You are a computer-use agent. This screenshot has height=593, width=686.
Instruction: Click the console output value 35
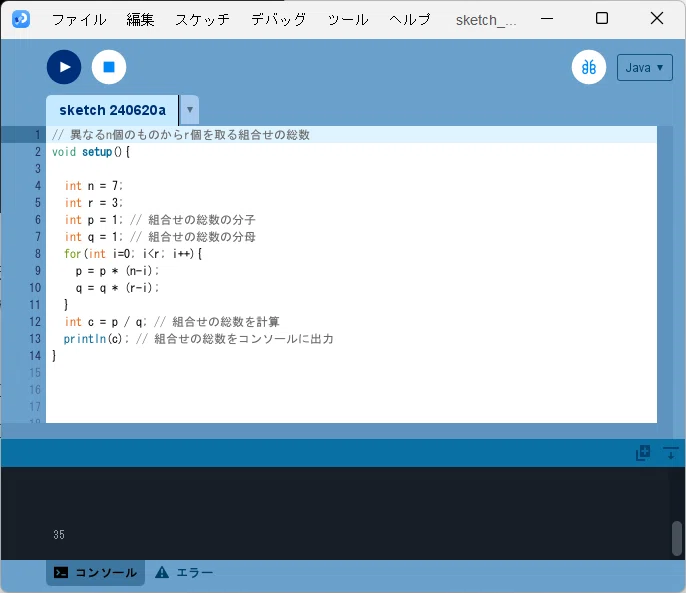coord(59,535)
